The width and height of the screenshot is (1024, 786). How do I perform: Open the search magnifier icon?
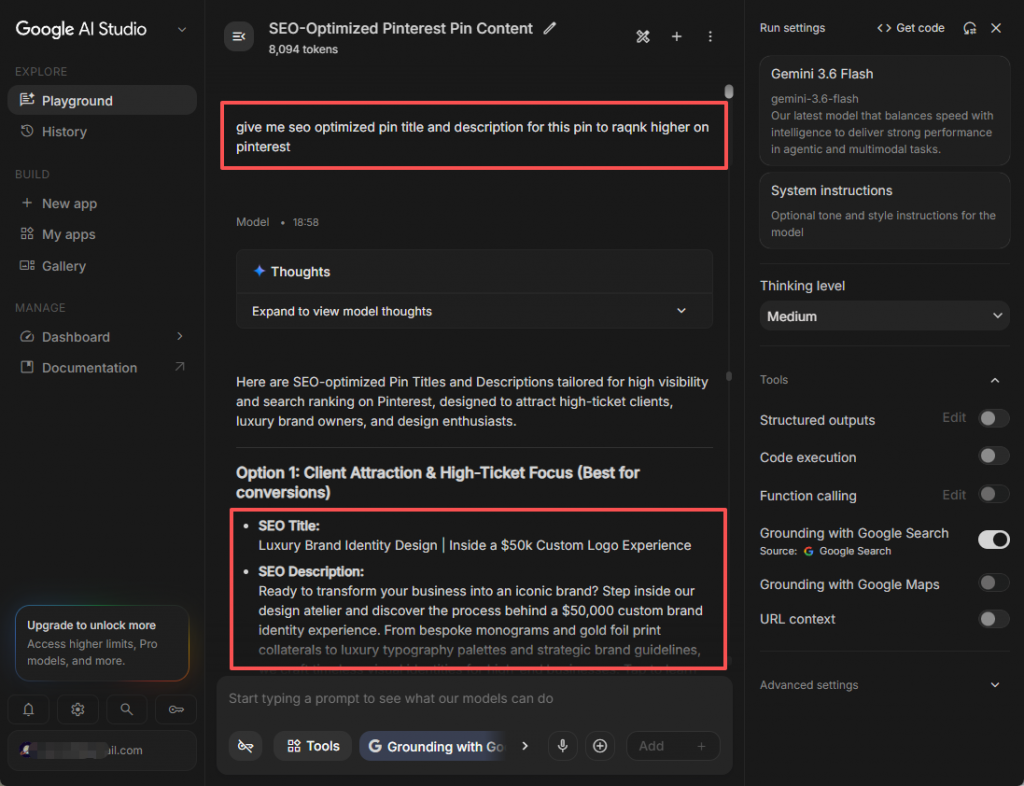[x=127, y=709]
